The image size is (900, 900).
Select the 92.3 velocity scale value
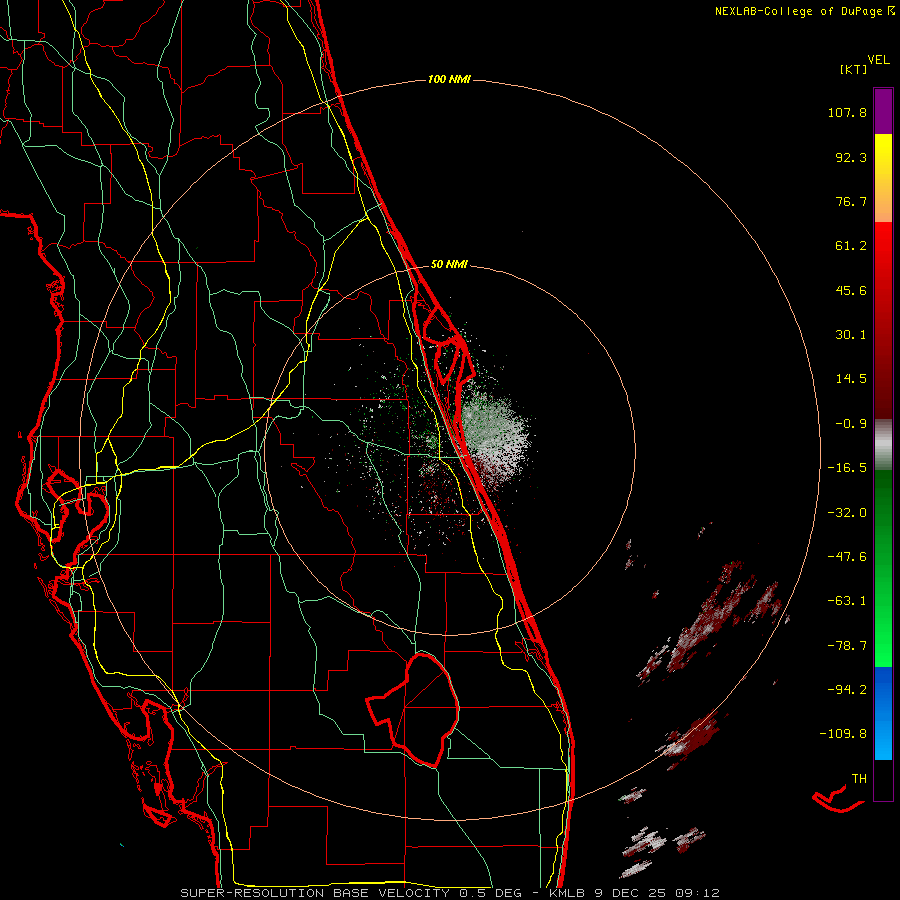[x=851, y=157]
